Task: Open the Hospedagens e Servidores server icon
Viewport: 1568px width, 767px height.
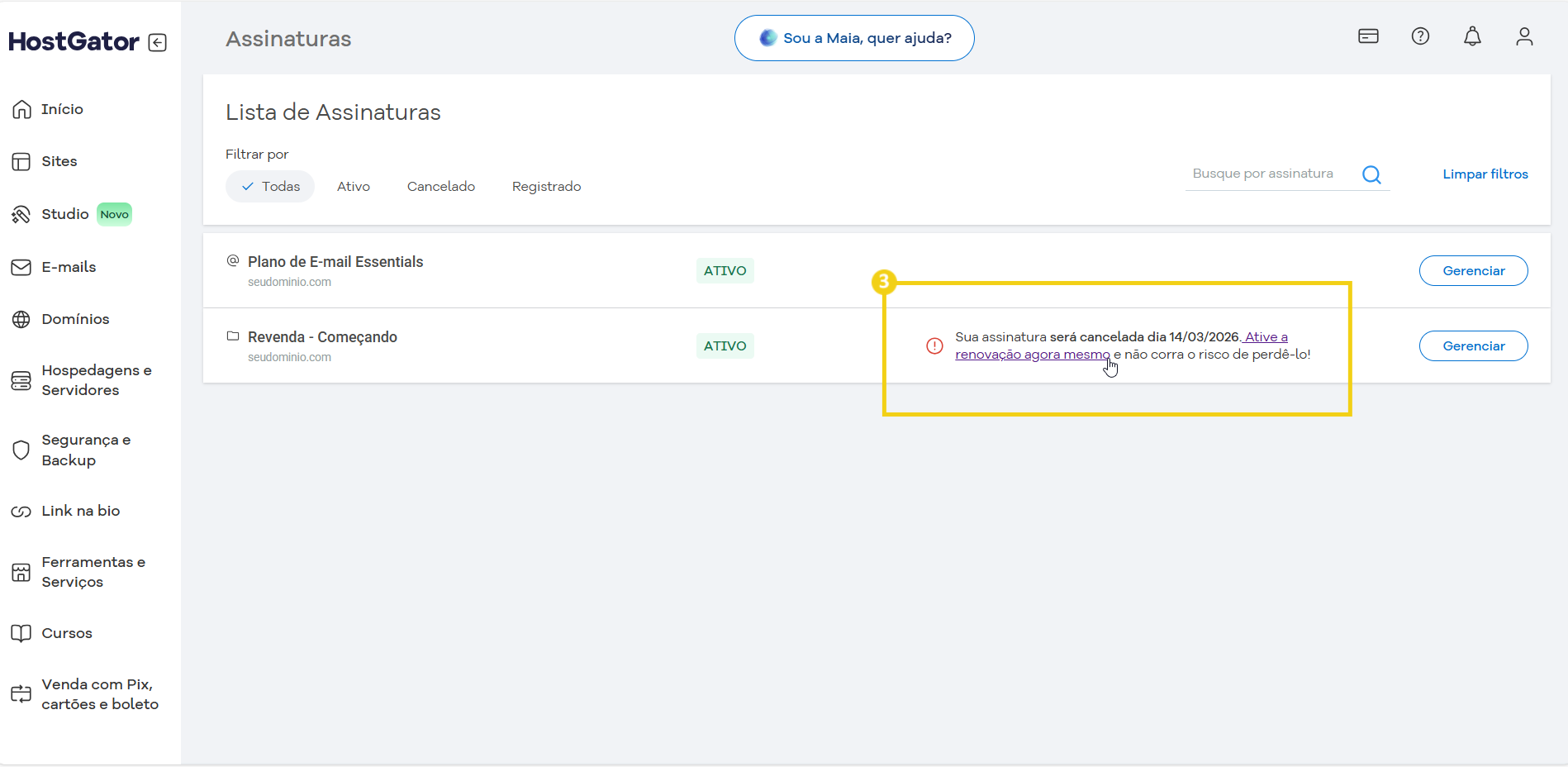Action: tap(21, 380)
